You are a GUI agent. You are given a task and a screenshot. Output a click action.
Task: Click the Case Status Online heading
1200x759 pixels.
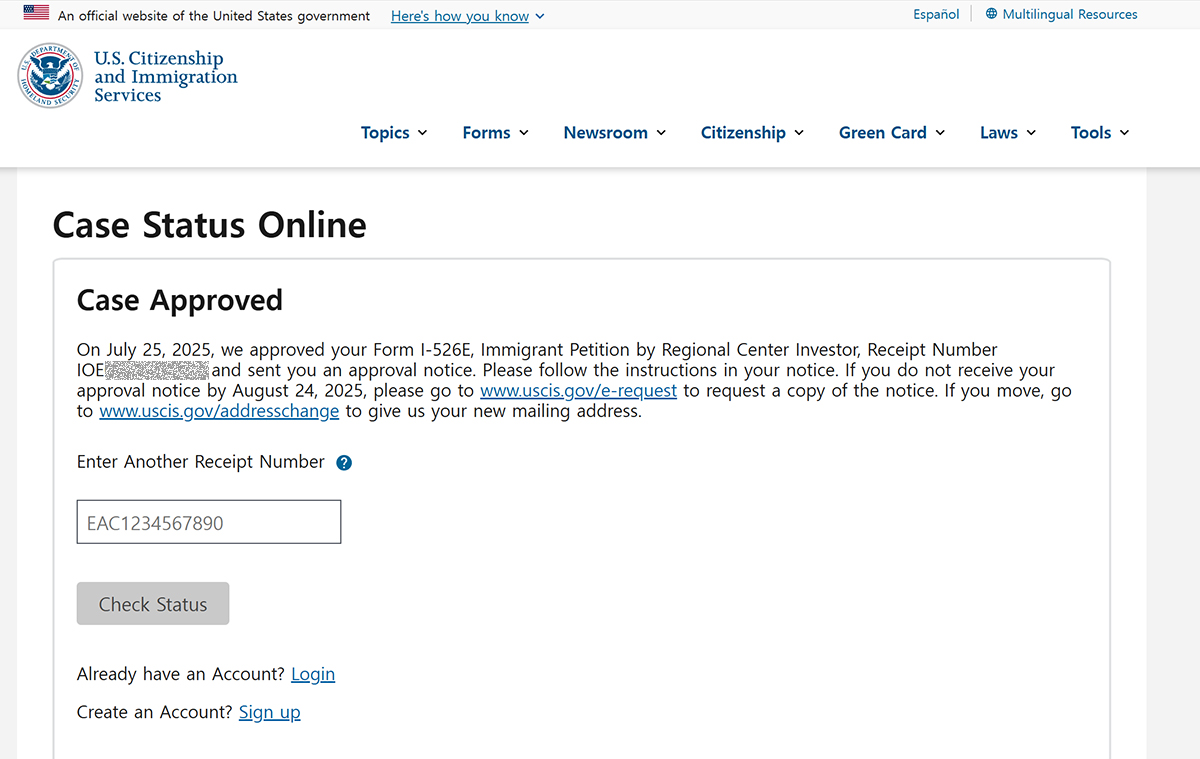click(x=210, y=225)
